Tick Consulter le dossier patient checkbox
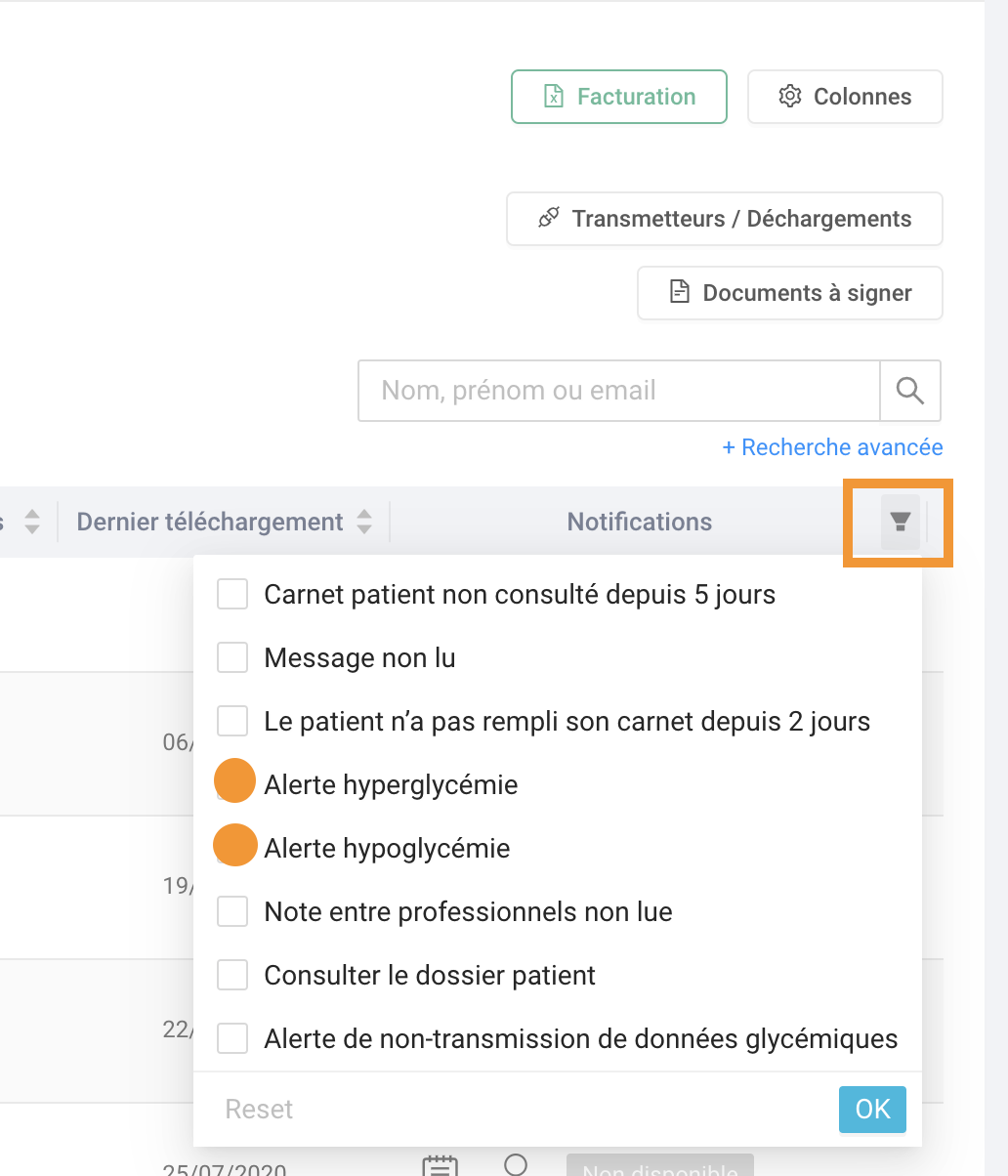This screenshot has height=1176, width=1008. (232, 975)
